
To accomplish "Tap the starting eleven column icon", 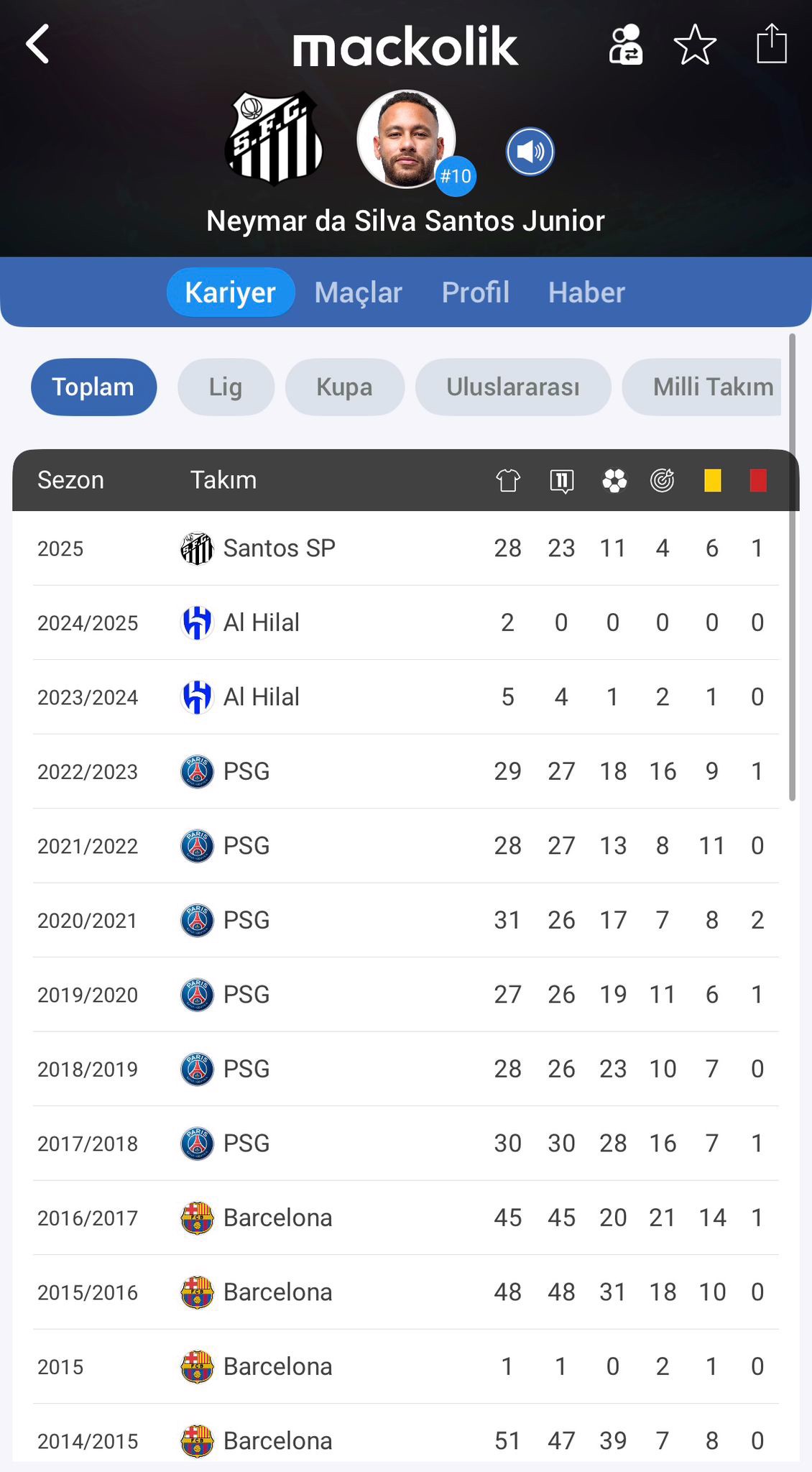I will coord(561,480).
